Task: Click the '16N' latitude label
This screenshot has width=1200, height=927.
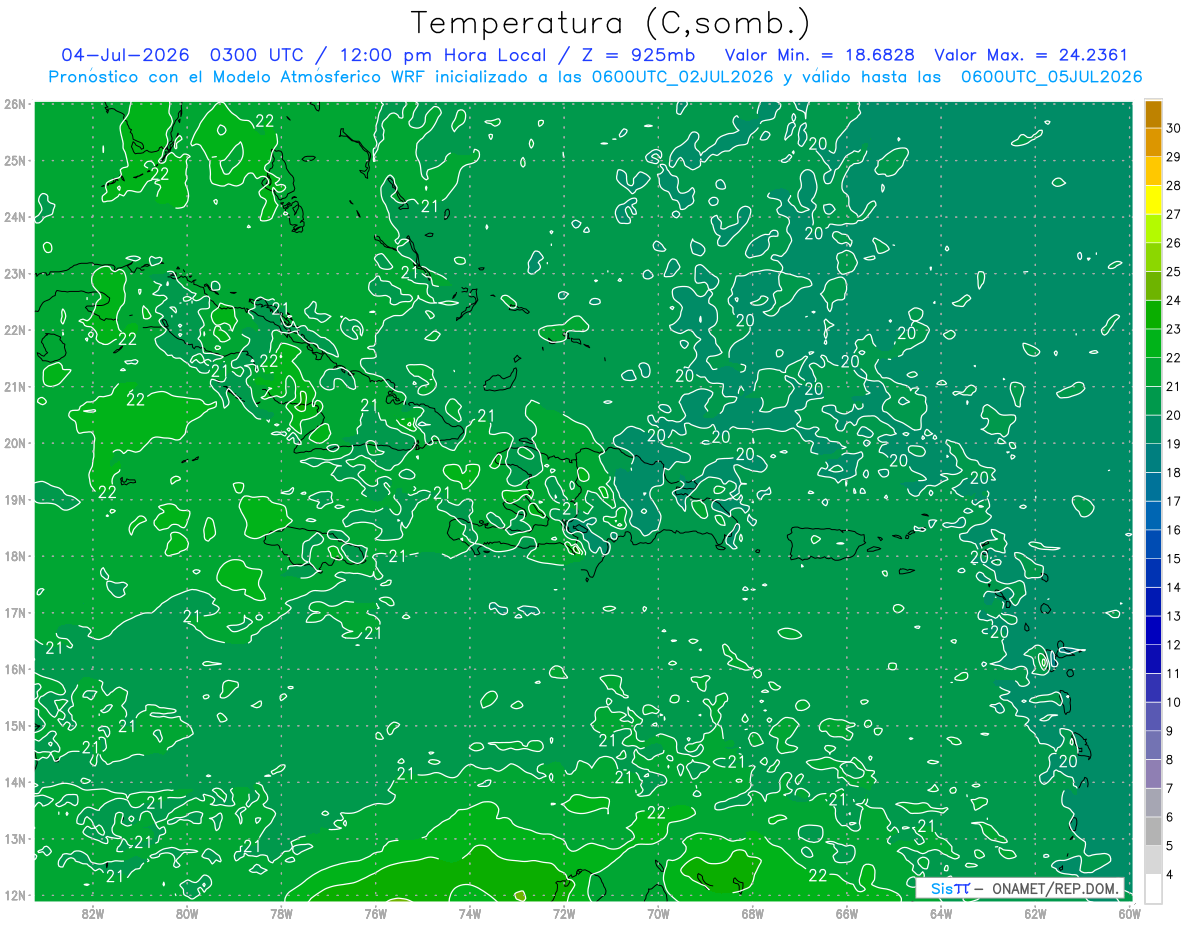Action: click(x=14, y=669)
